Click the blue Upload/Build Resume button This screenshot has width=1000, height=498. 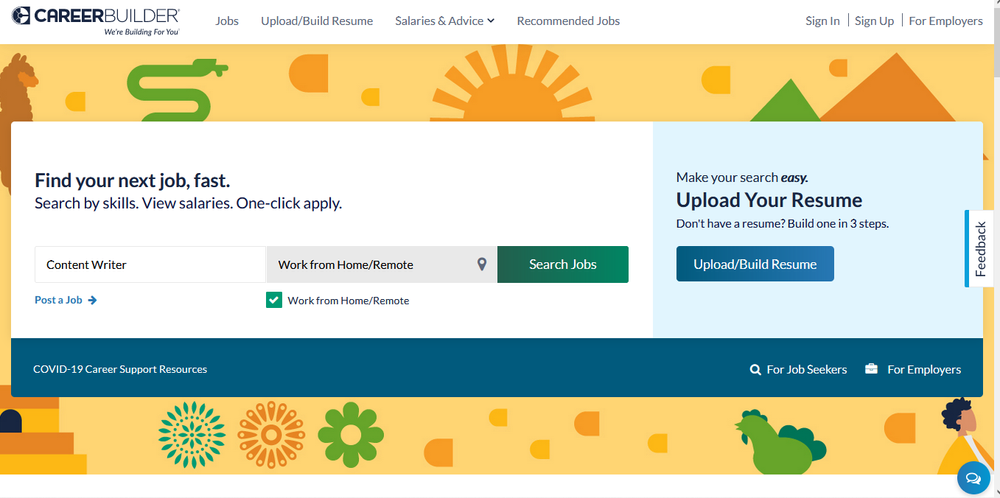pyautogui.click(x=755, y=264)
